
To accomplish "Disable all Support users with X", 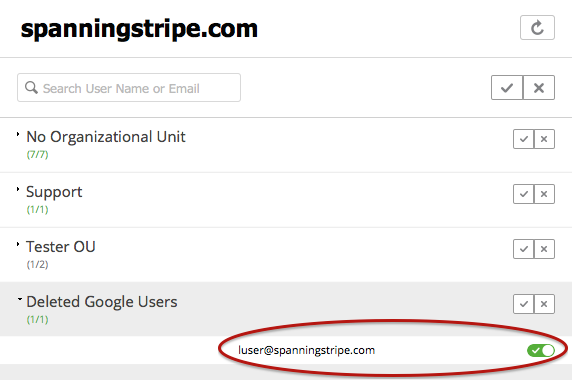I will click(544, 194).
